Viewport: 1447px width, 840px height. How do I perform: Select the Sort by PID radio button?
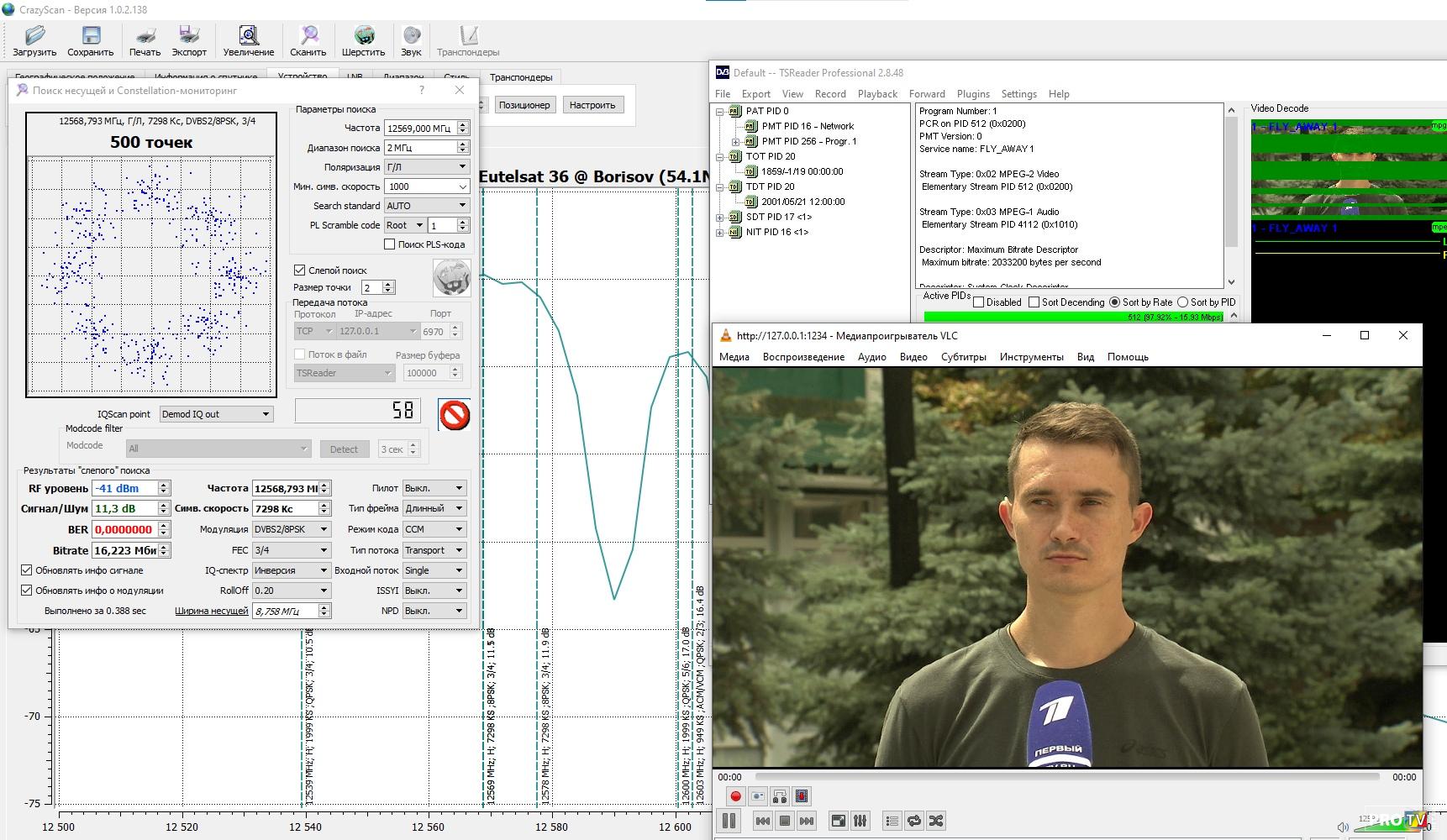pos(1183,302)
